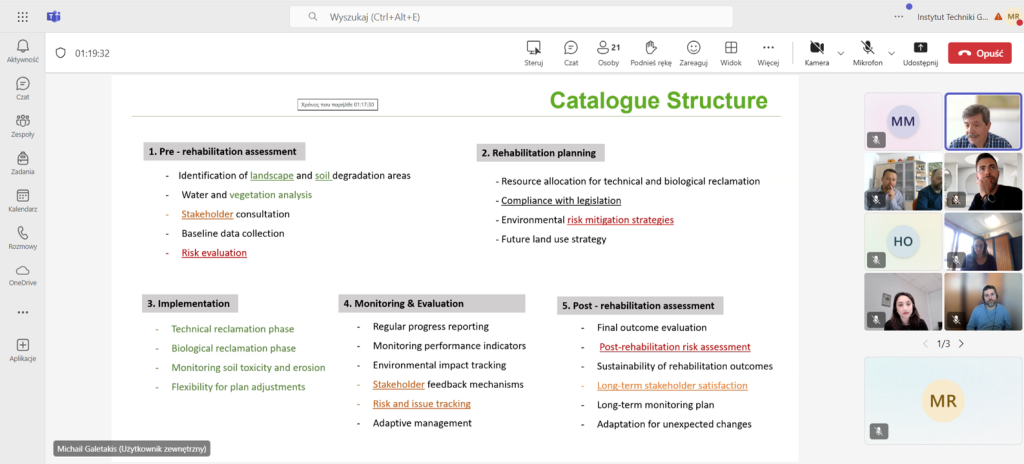
Task: Go to next participant page
Action: [x=961, y=343]
